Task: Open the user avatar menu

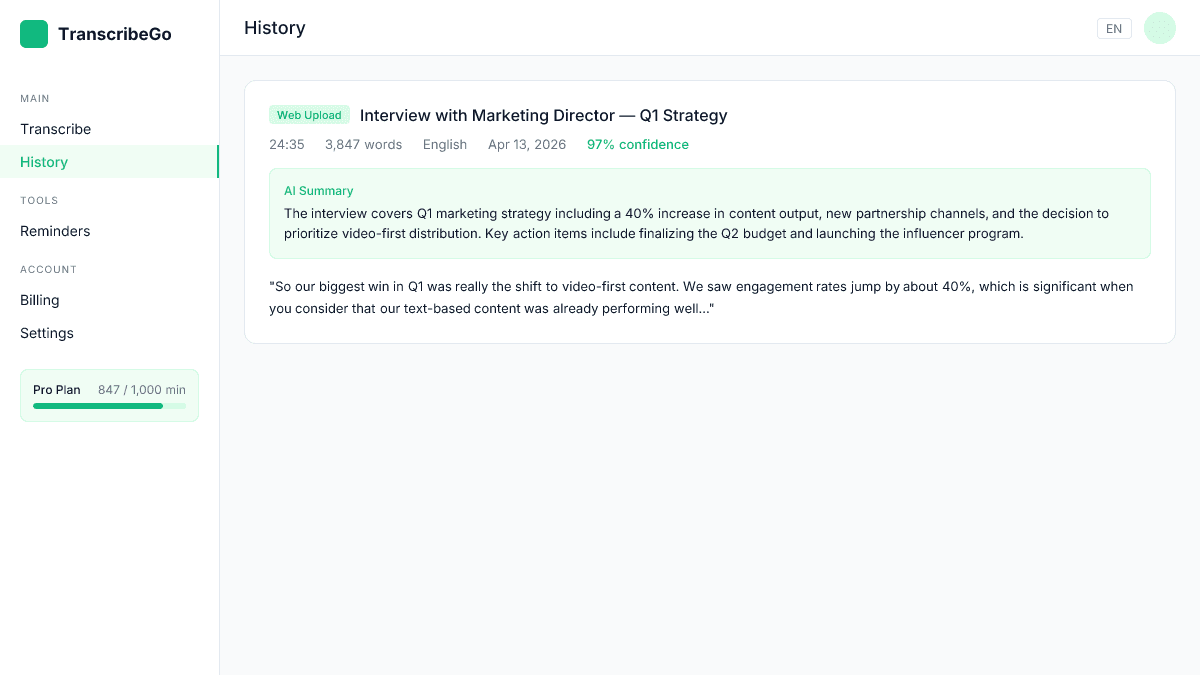Action: point(1159,28)
